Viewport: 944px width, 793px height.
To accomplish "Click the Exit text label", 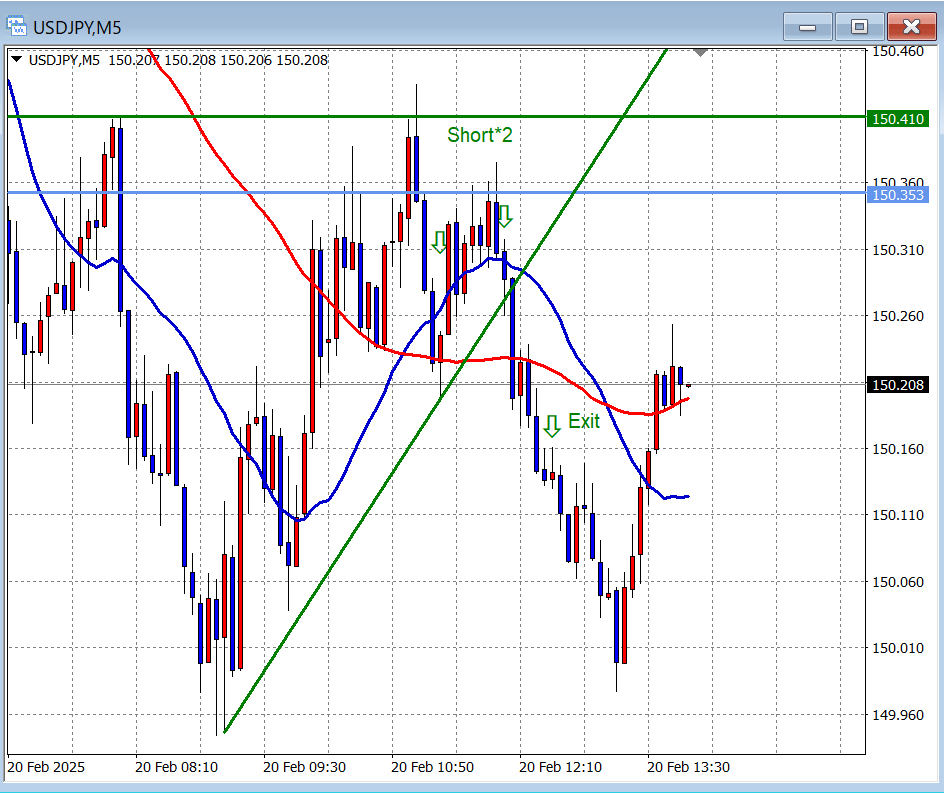I will (x=584, y=421).
